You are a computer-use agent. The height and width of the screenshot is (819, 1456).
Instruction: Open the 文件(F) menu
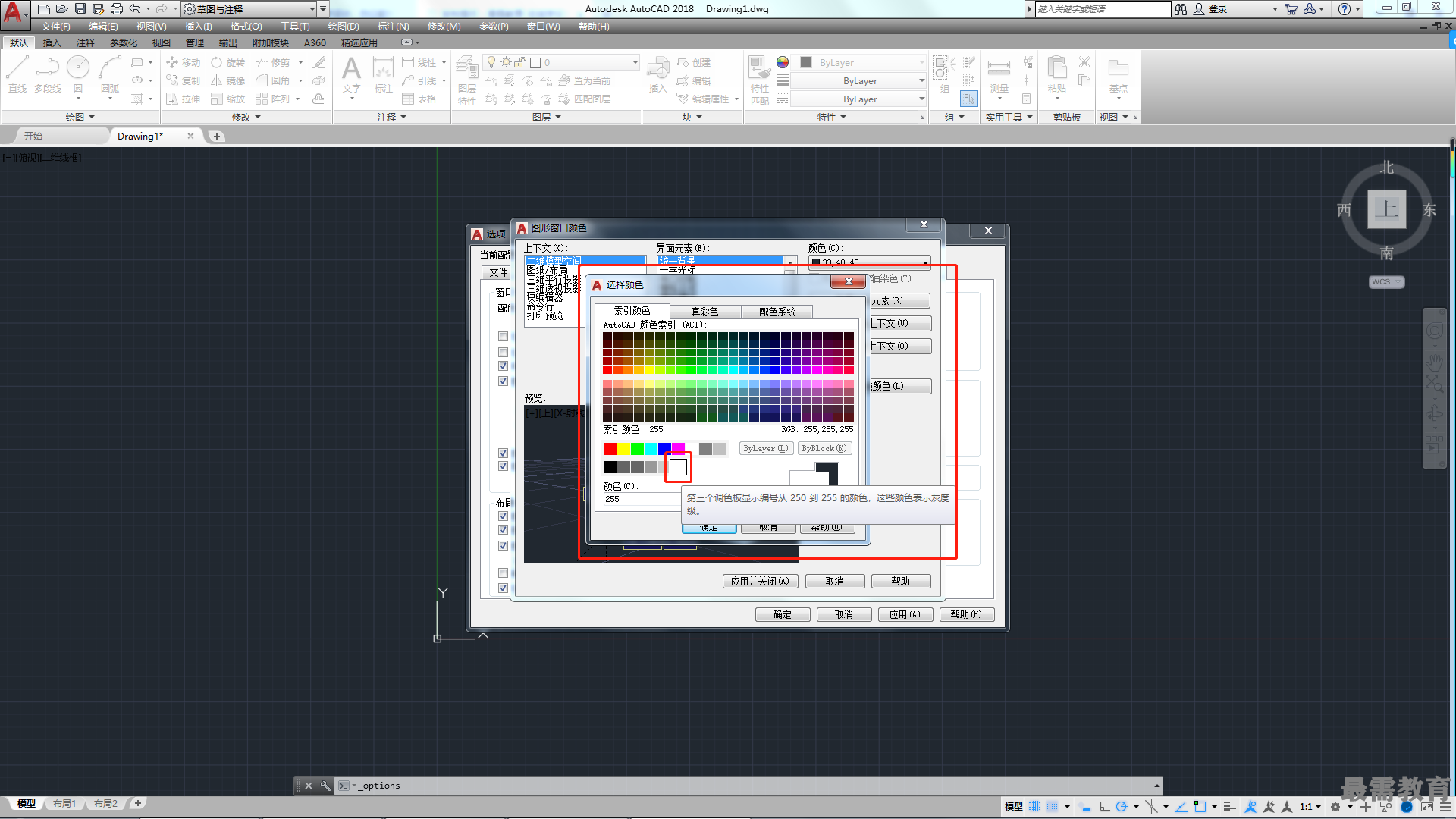pos(55,27)
